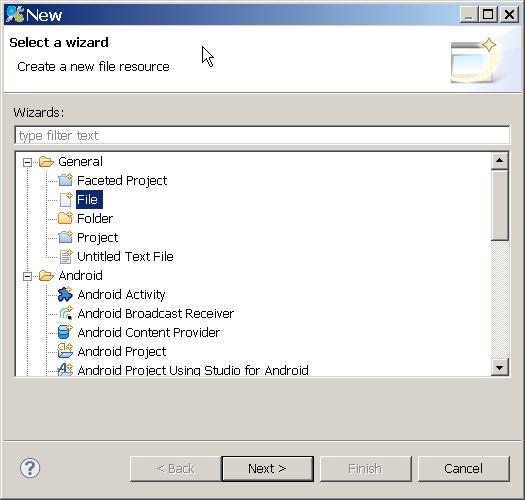Click into the type filter text field
This screenshot has width=525, height=500.
point(262,135)
